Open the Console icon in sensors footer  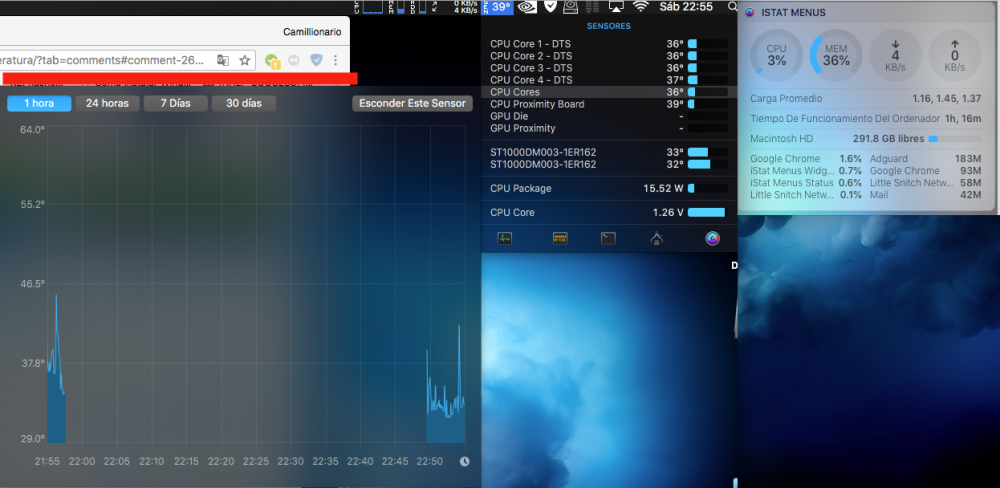[560, 239]
